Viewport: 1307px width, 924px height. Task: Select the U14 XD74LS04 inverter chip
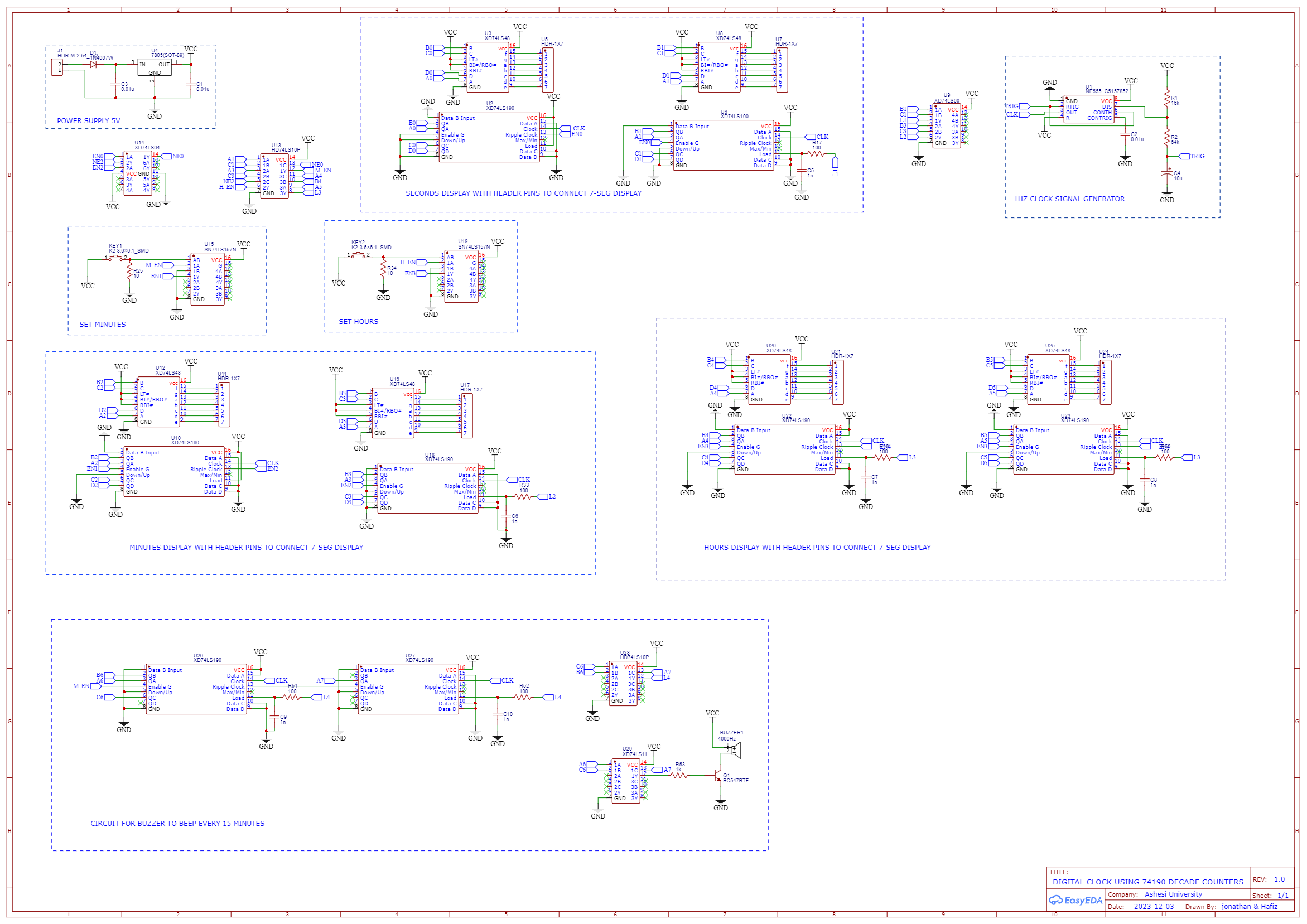tap(138, 173)
